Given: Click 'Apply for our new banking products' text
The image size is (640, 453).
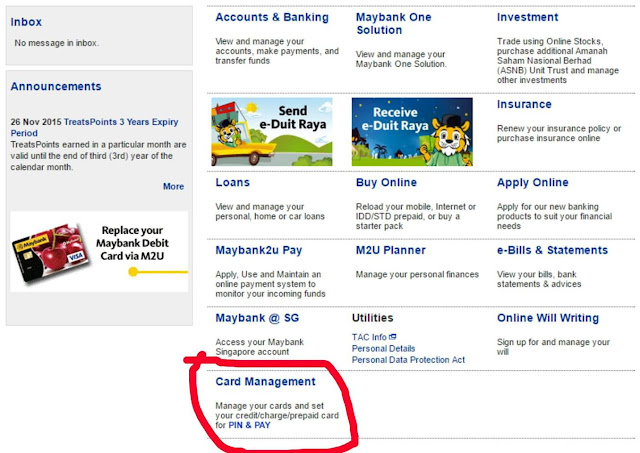Looking at the screenshot, I should click(554, 216).
